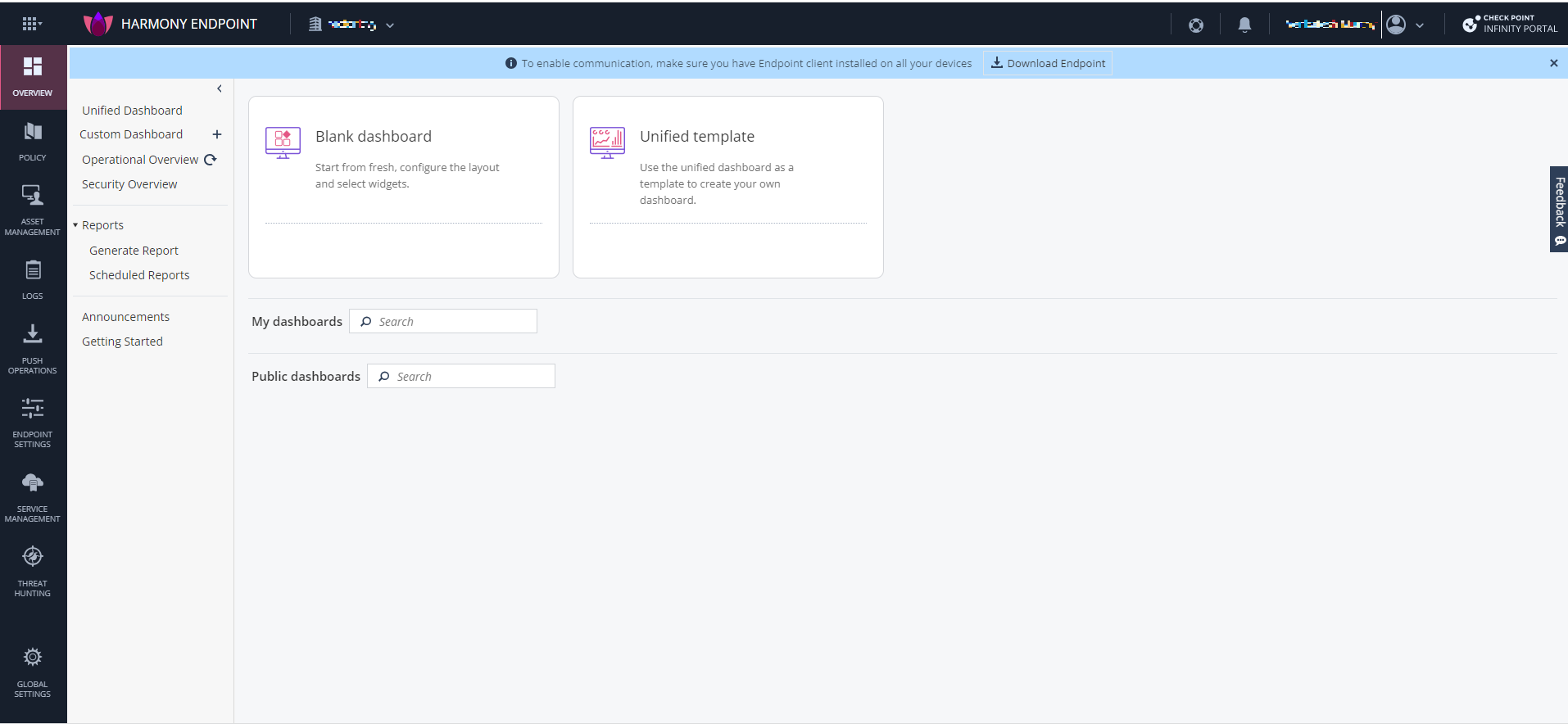This screenshot has height=724, width=1568.
Task: Expand the user profile dropdown arrow
Action: click(x=1420, y=25)
